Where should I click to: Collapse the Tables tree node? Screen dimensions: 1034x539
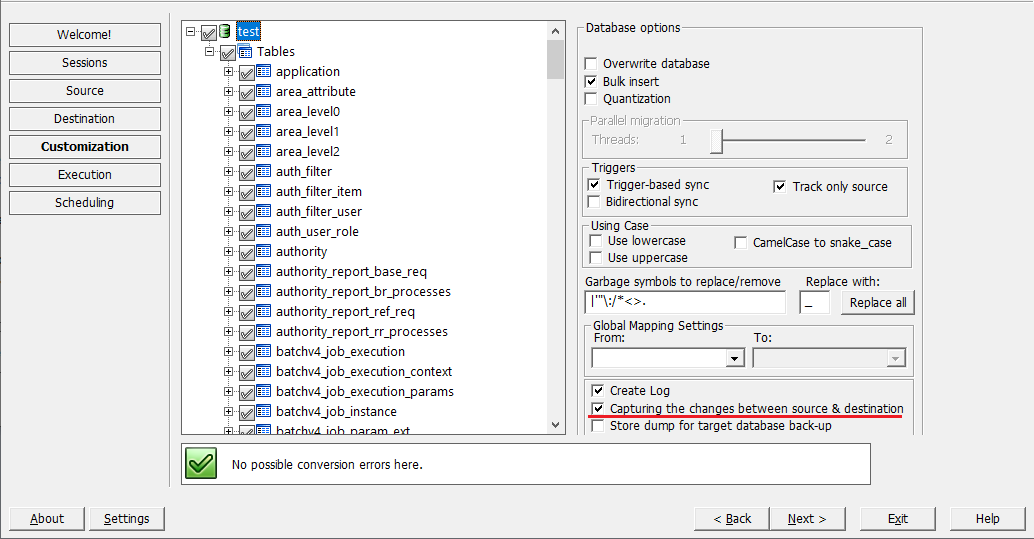[x=210, y=51]
